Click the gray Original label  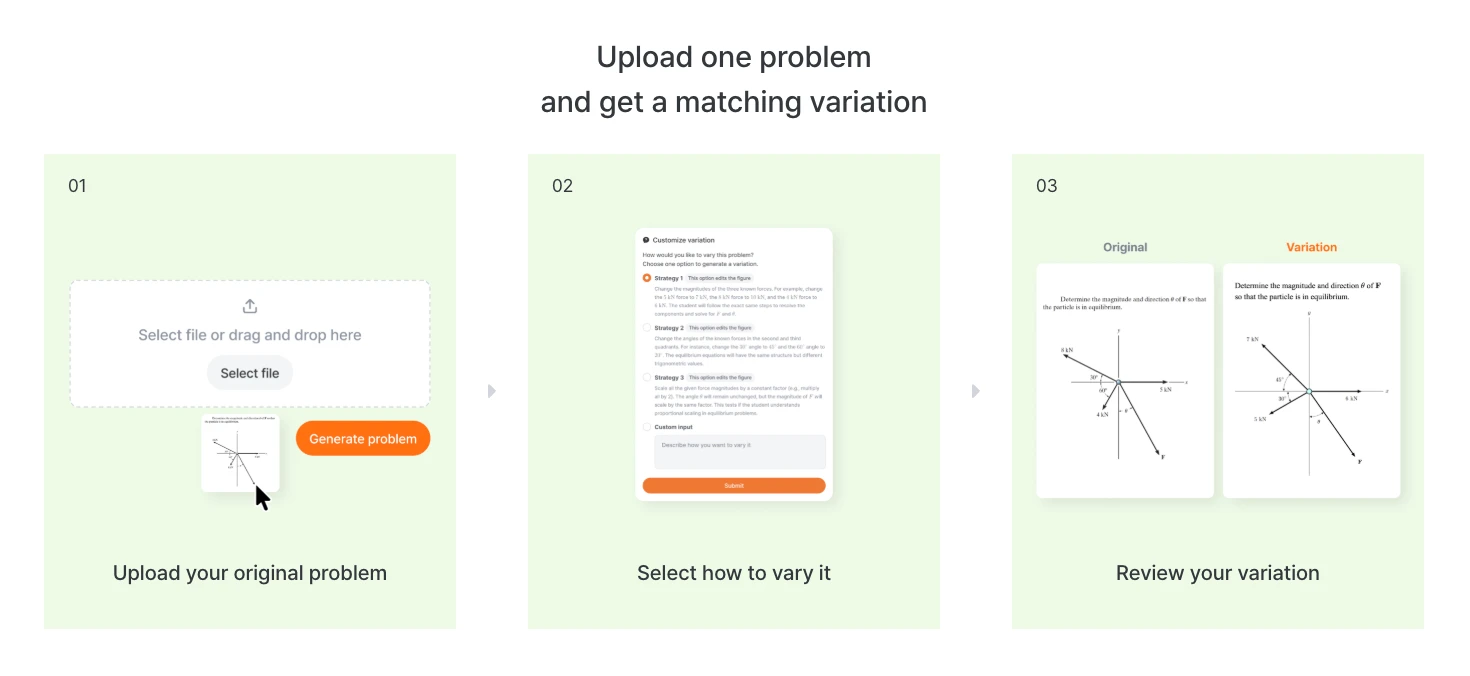click(x=1125, y=247)
